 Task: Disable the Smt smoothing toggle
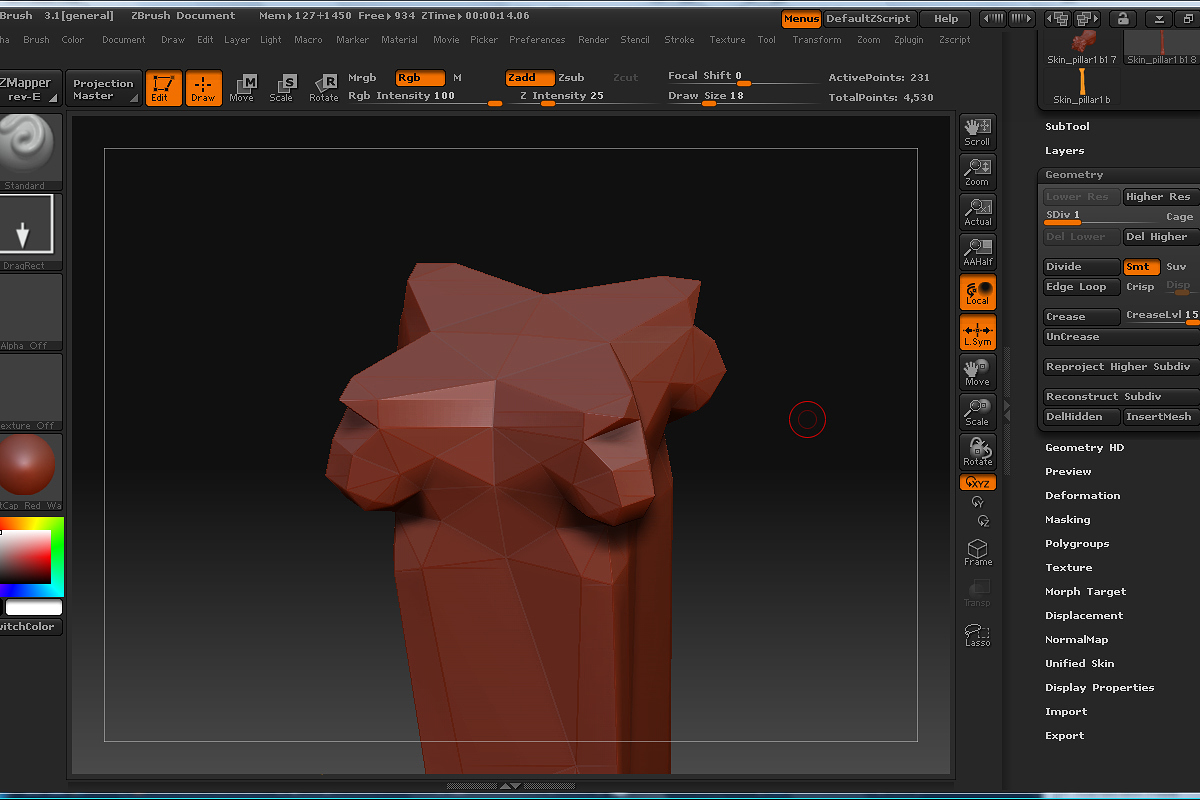[1141, 267]
